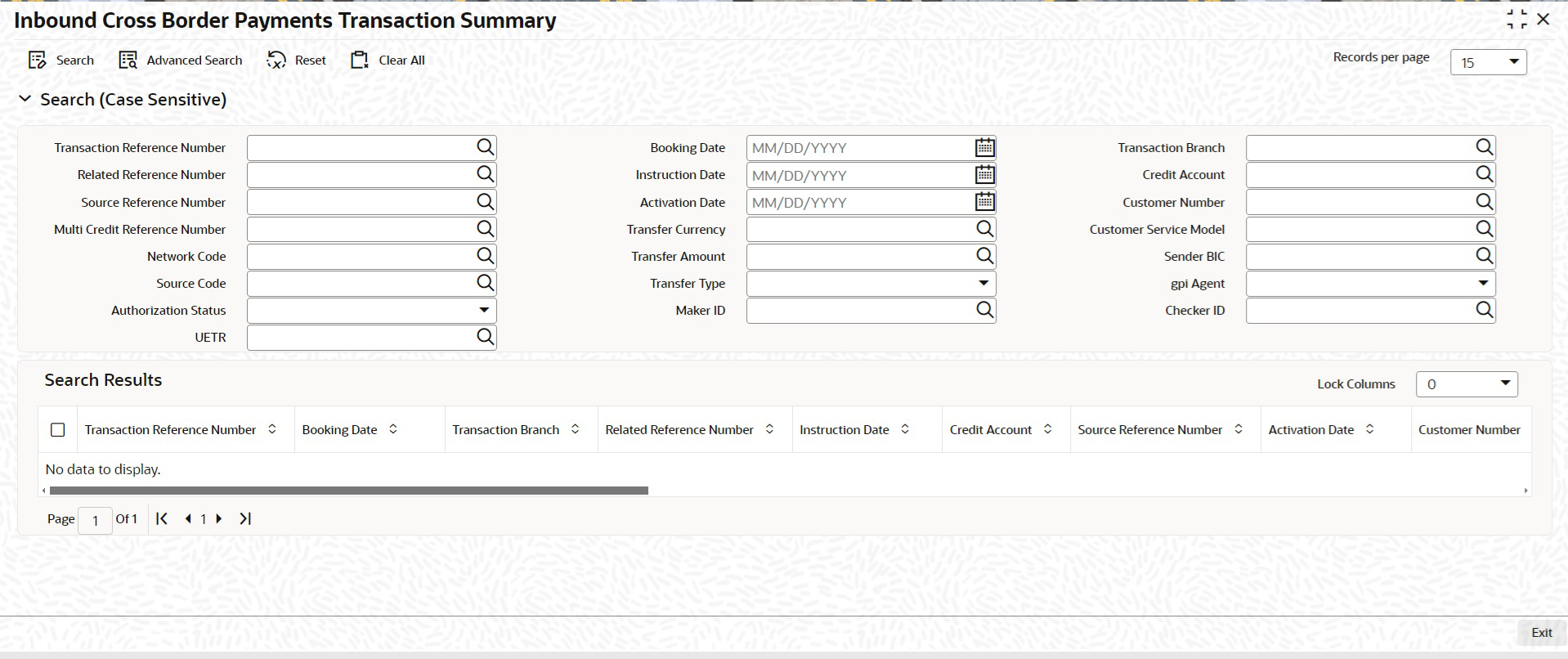Sort by Booking Date column
Screen dimensions: 1568x659
[x=393, y=429]
